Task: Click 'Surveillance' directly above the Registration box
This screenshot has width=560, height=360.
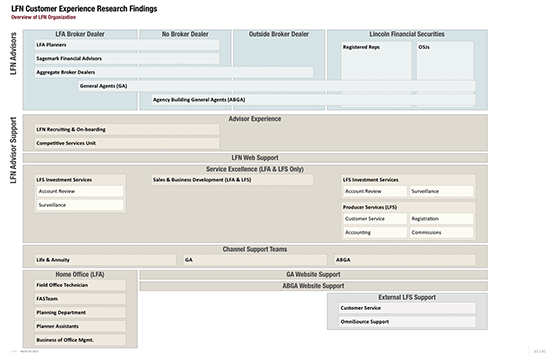Action: click(441, 191)
